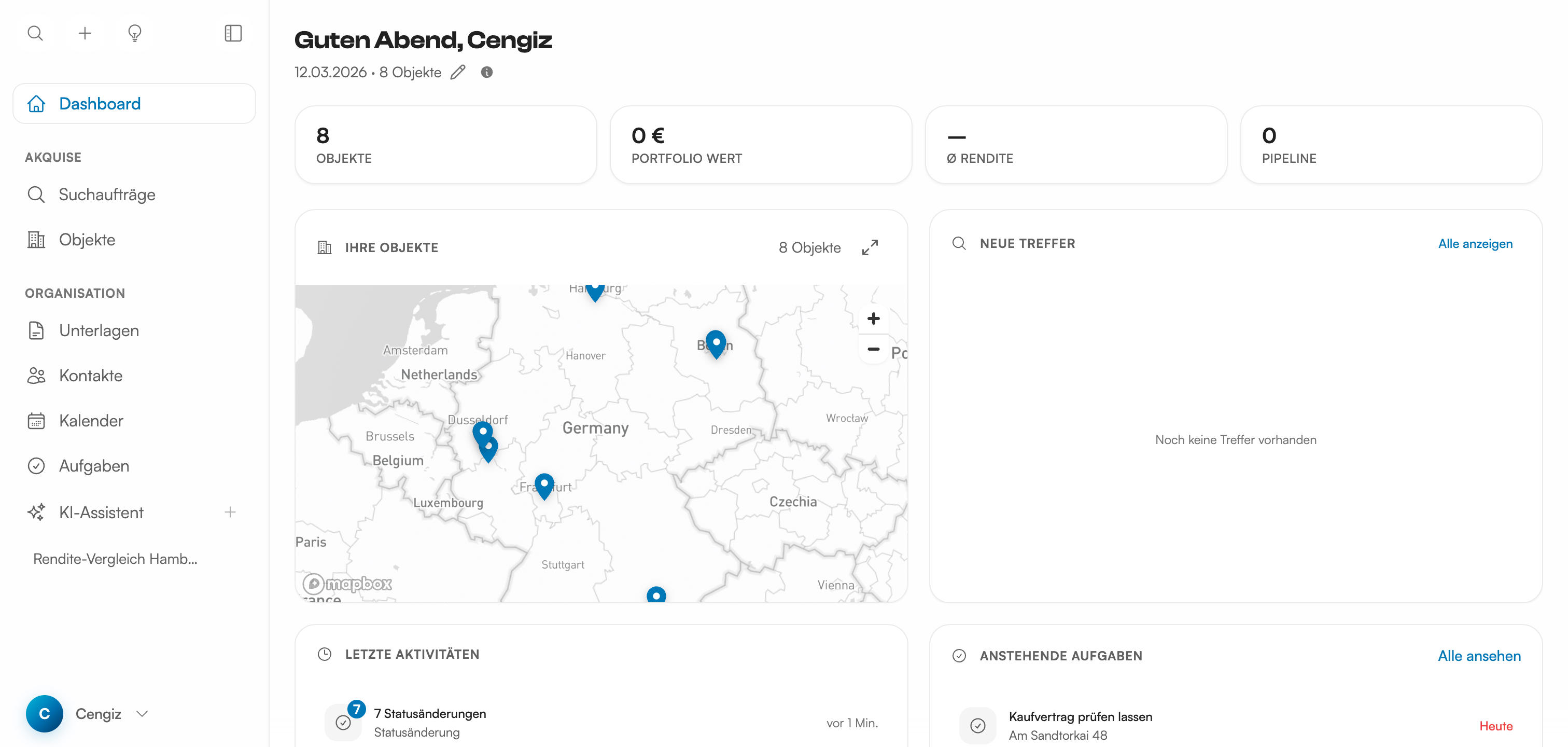Go to Suchaufträge in the sidebar
Screen dimensions: 1568x747
[x=107, y=195]
